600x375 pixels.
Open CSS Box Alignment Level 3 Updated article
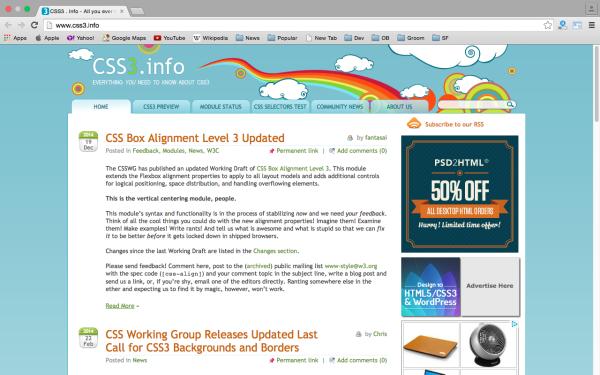(x=195, y=138)
